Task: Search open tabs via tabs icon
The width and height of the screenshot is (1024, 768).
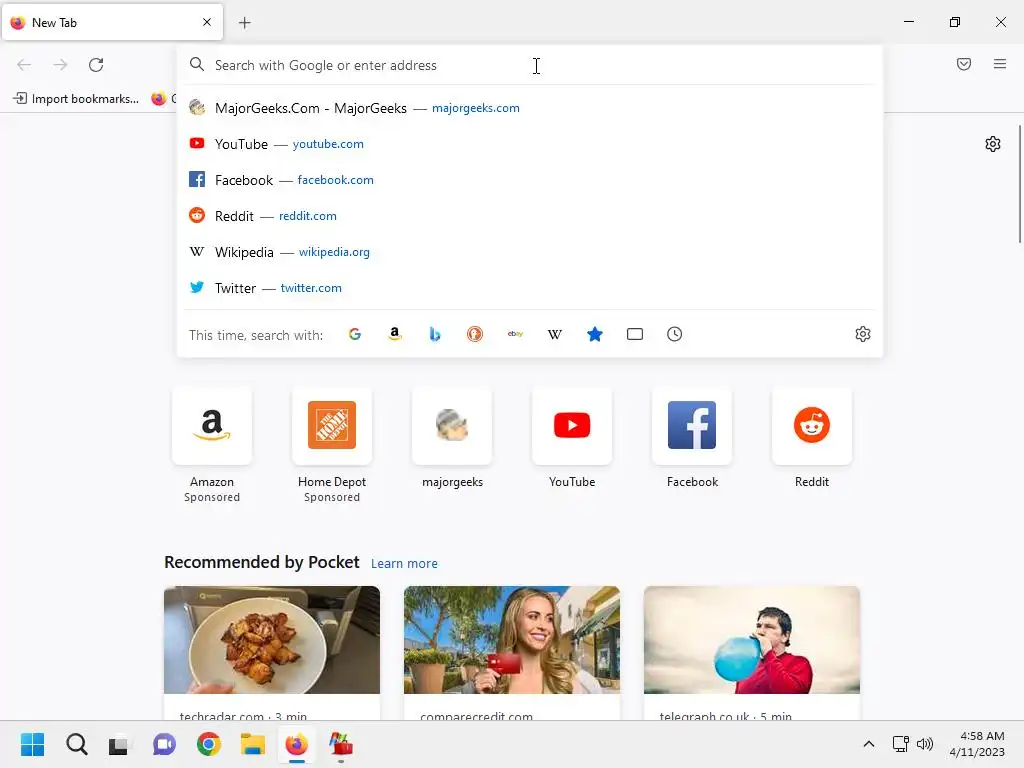Action: 635,334
